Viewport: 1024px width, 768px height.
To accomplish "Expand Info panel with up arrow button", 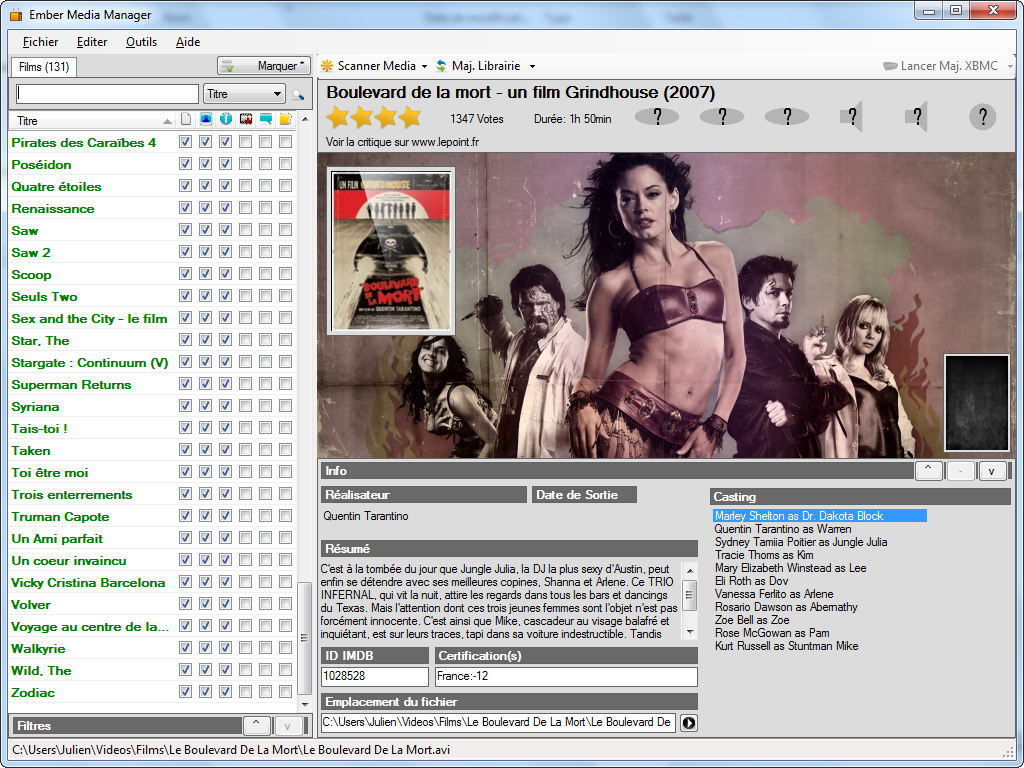I will pyautogui.click(x=928, y=471).
